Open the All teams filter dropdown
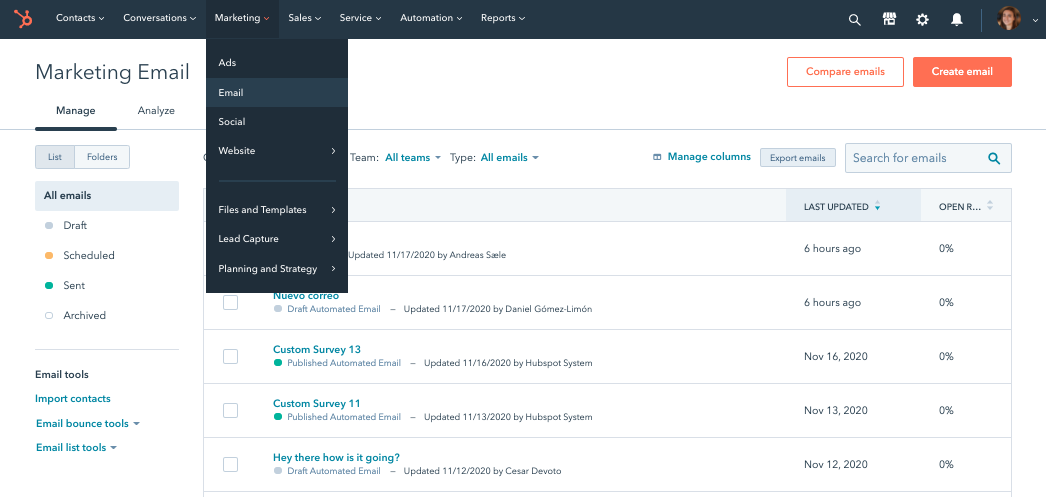 413,158
